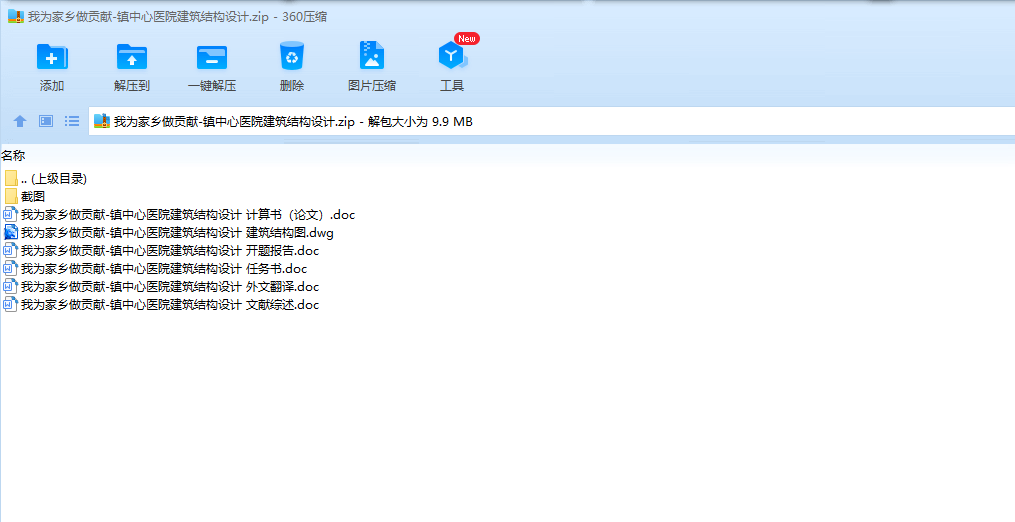Click the 一键解压 (One-click extract) icon
This screenshot has width=1015, height=522.
(x=212, y=57)
